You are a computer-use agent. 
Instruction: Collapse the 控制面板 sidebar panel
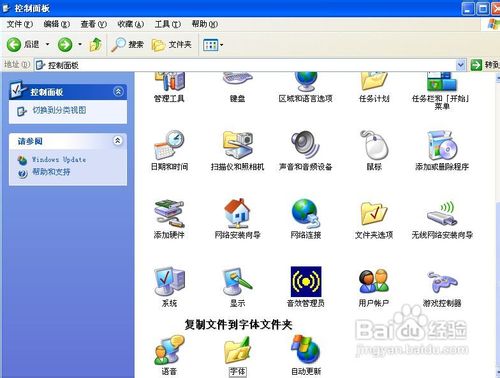118,91
